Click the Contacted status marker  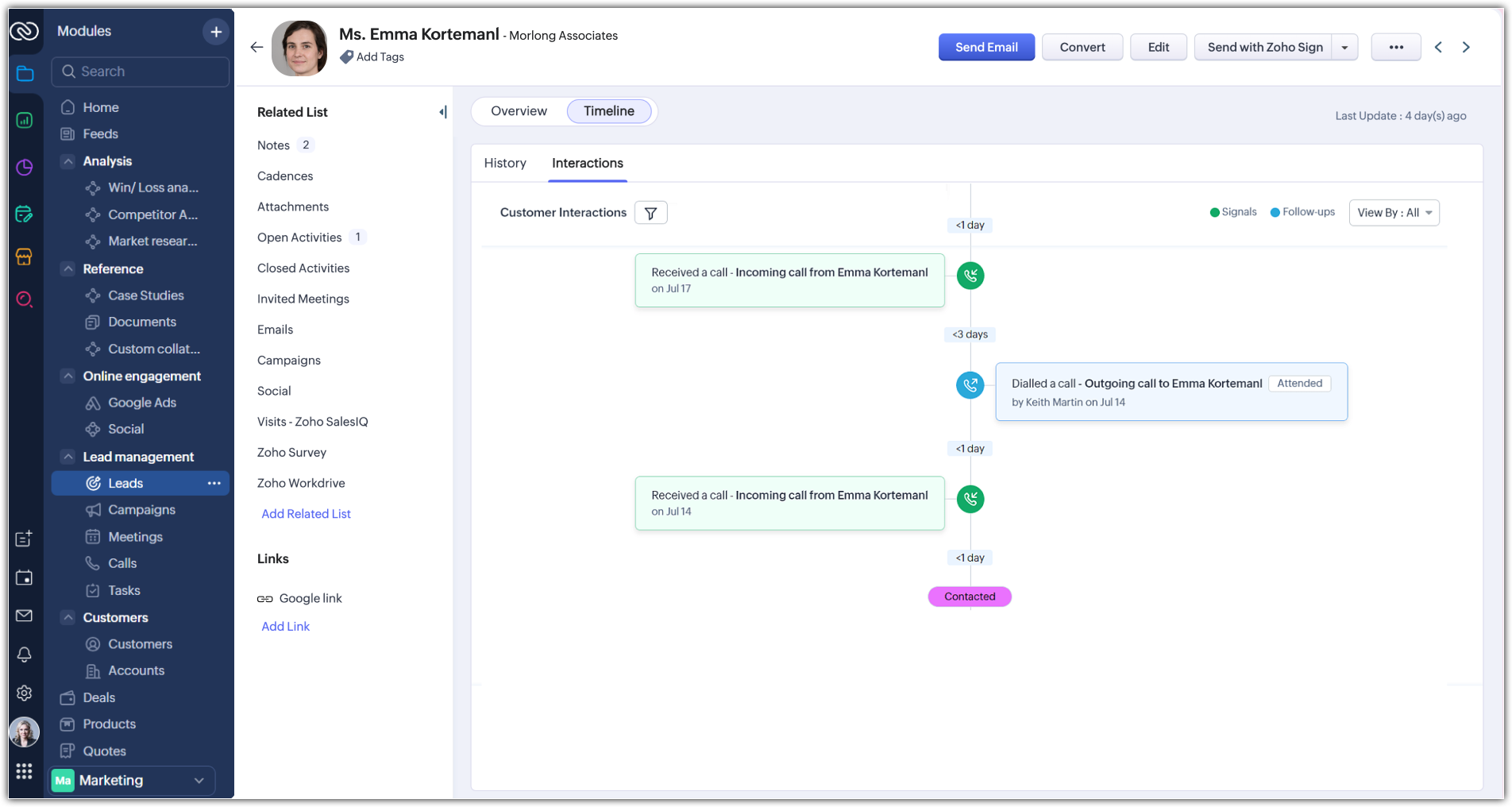(x=970, y=597)
